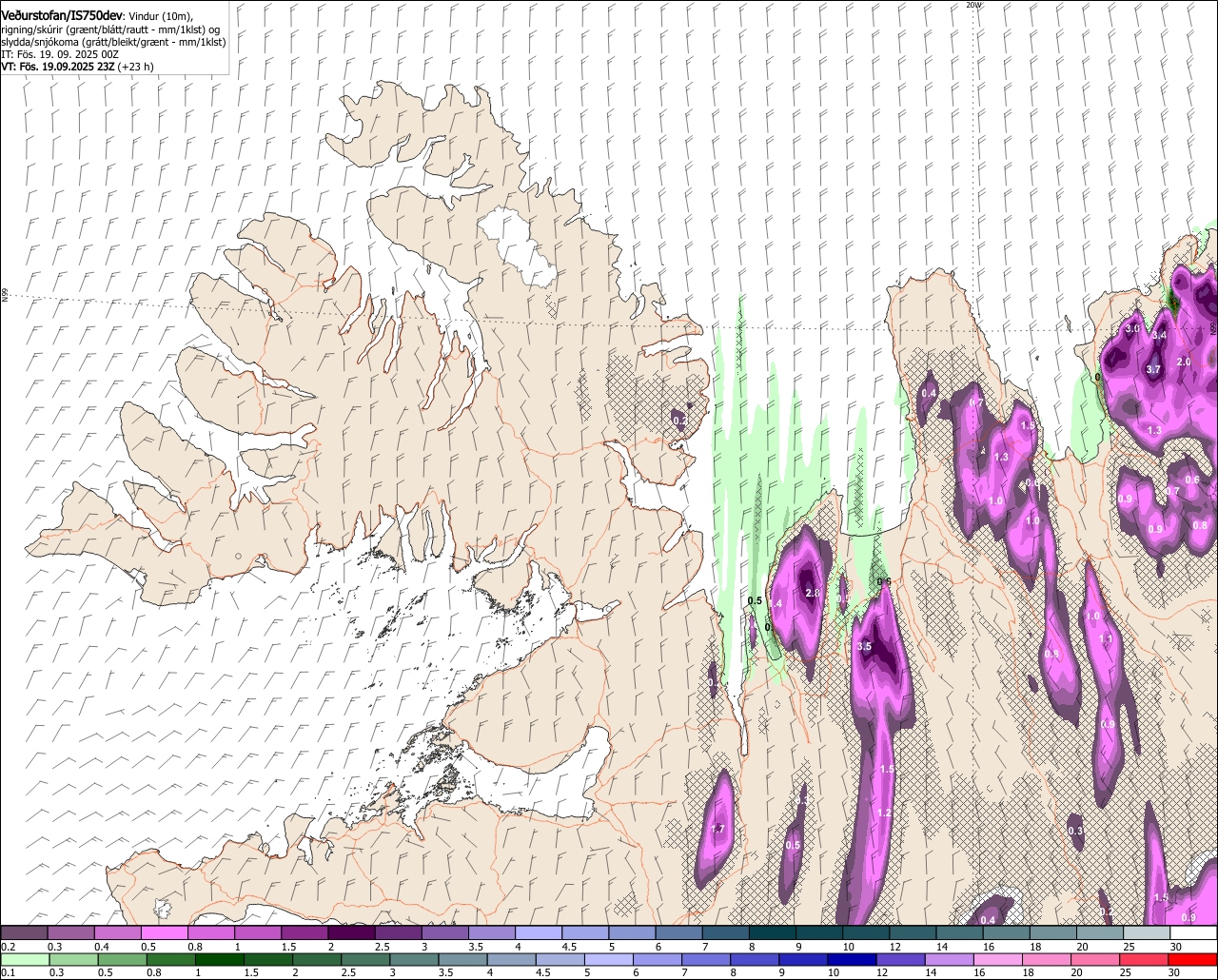This screenshot has width=1218, height=980.
Task: Click the 0.3 value on the map
Action: pyautogui.click(x=1076, y=832)
